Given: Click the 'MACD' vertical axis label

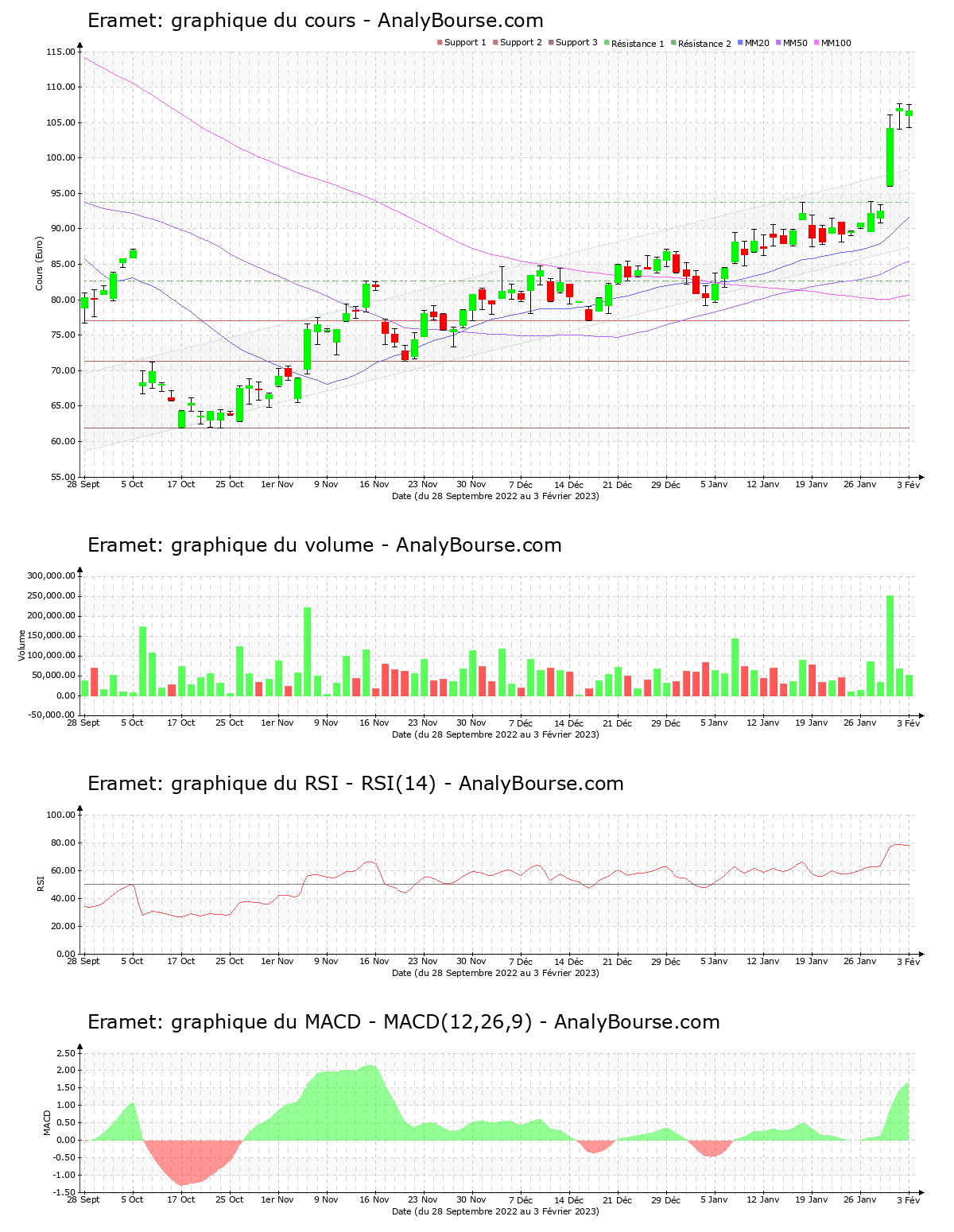Looking at the screenshot, I should click(x=47, y=1122).
